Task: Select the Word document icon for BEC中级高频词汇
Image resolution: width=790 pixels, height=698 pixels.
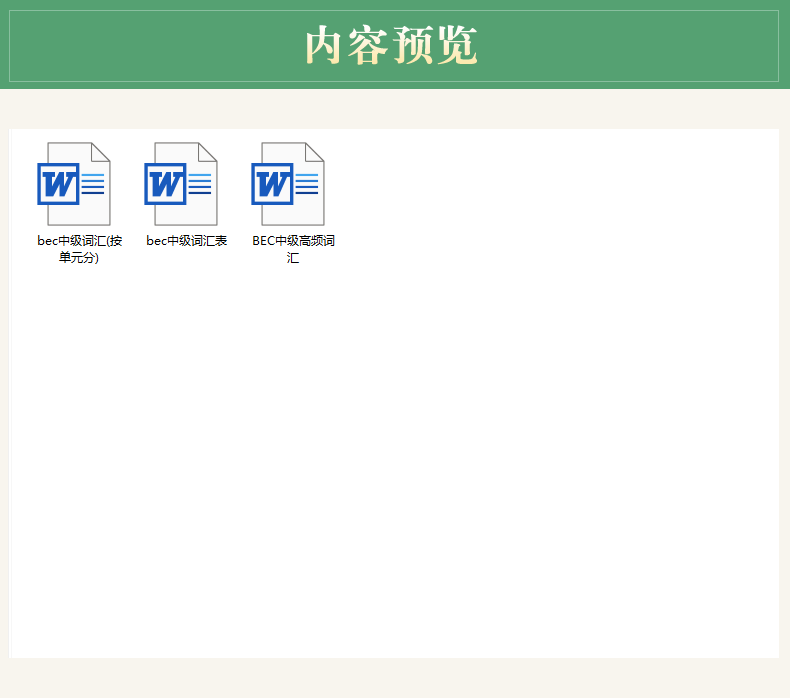Action: click(288, 184)
